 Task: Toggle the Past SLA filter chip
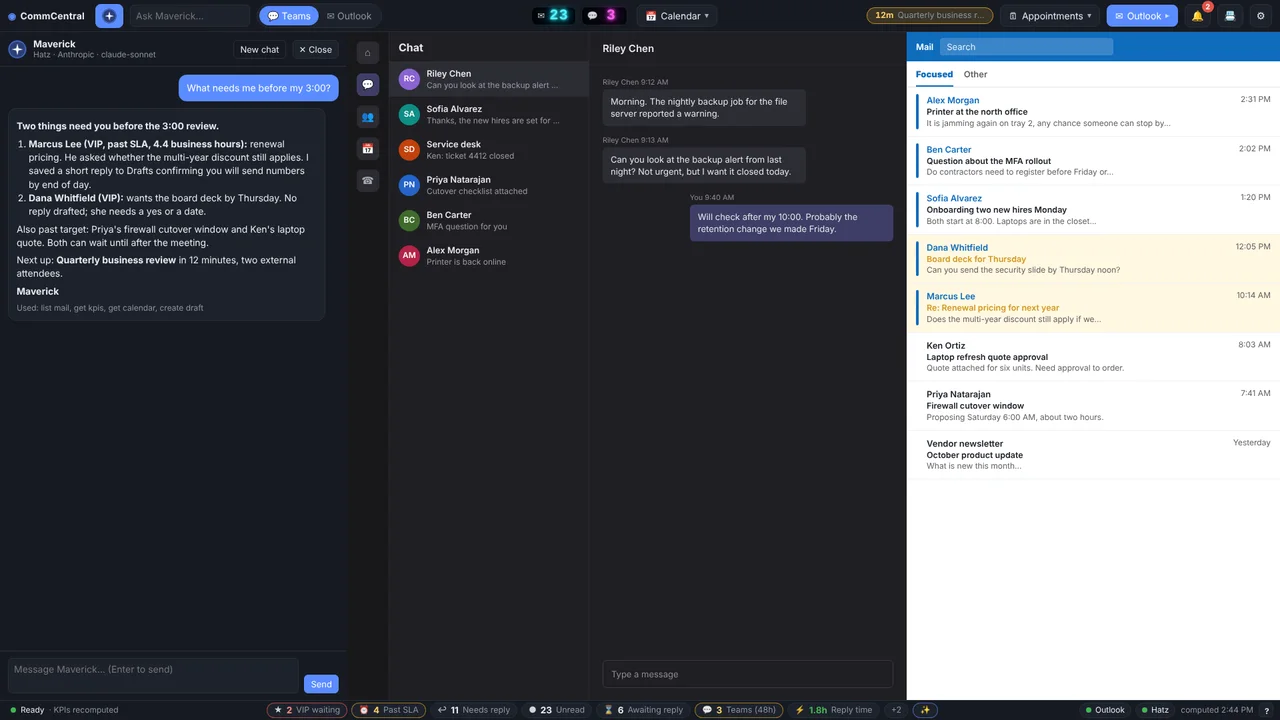point(389,710)
